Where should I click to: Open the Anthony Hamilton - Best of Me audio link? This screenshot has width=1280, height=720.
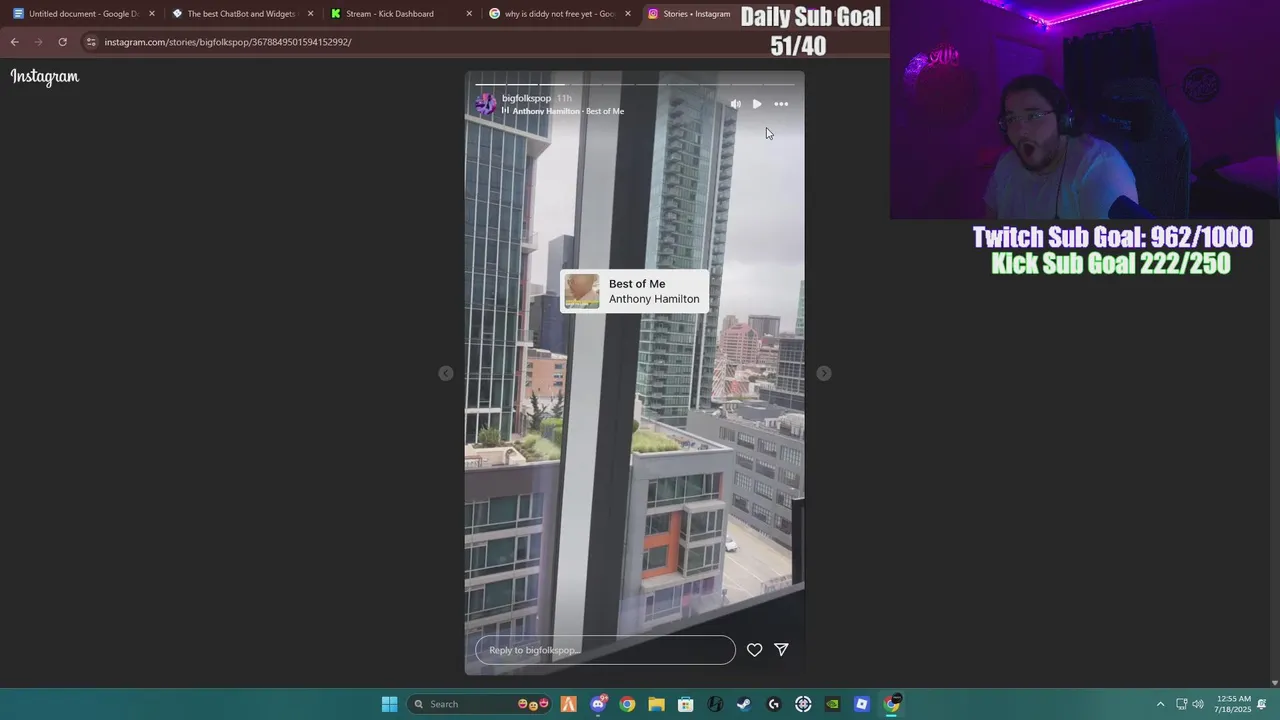click(568, 111)
